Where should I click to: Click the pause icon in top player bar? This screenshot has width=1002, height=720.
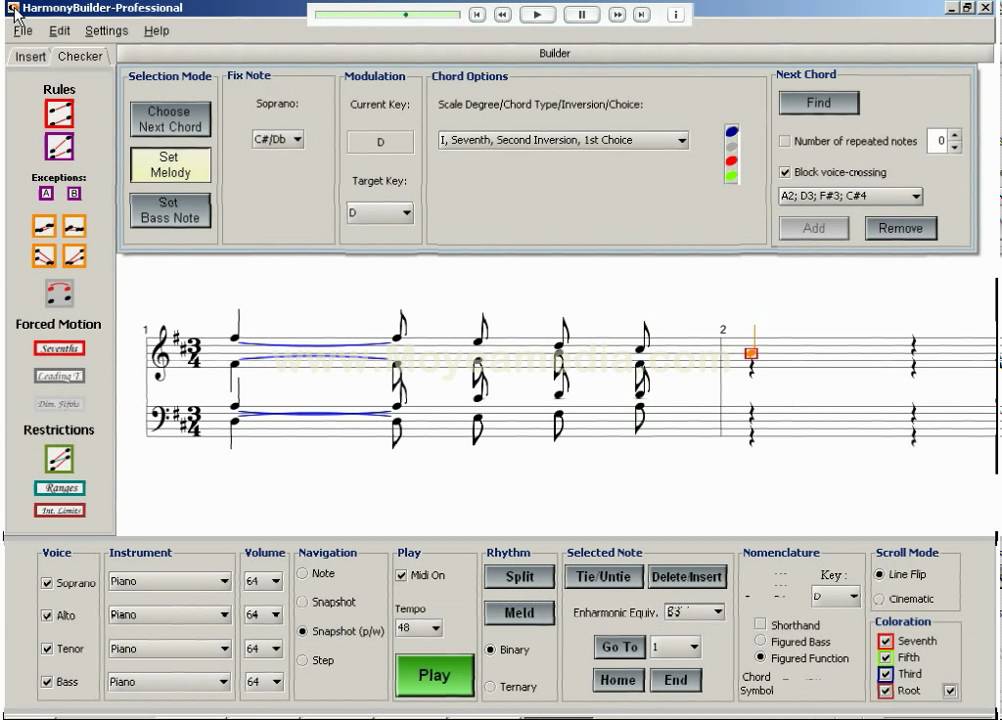coord(582,15)
